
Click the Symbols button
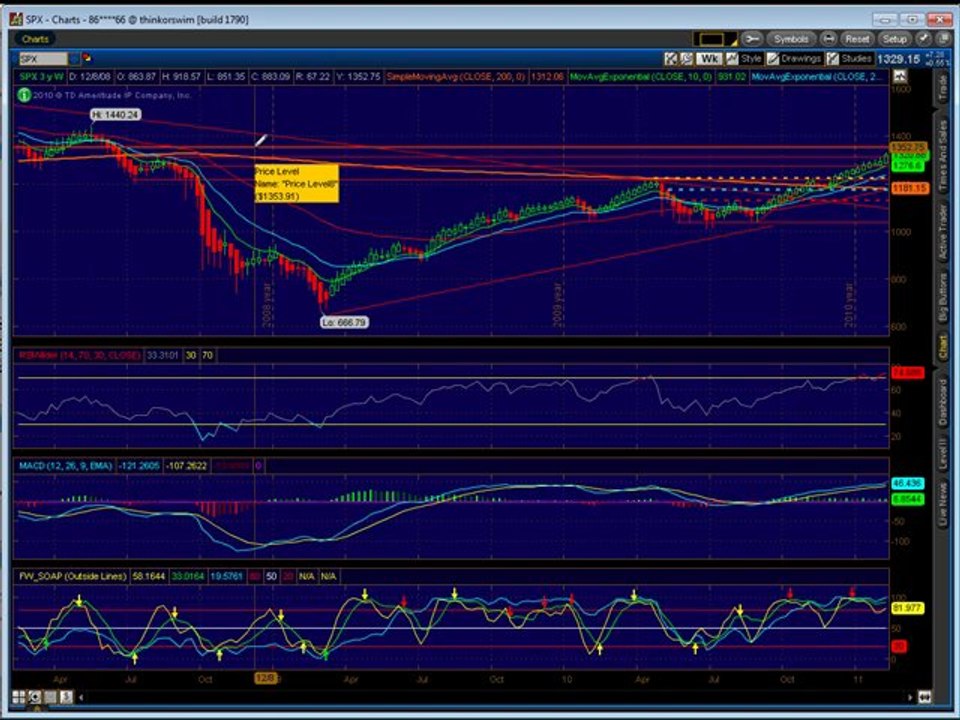[790, 39]
